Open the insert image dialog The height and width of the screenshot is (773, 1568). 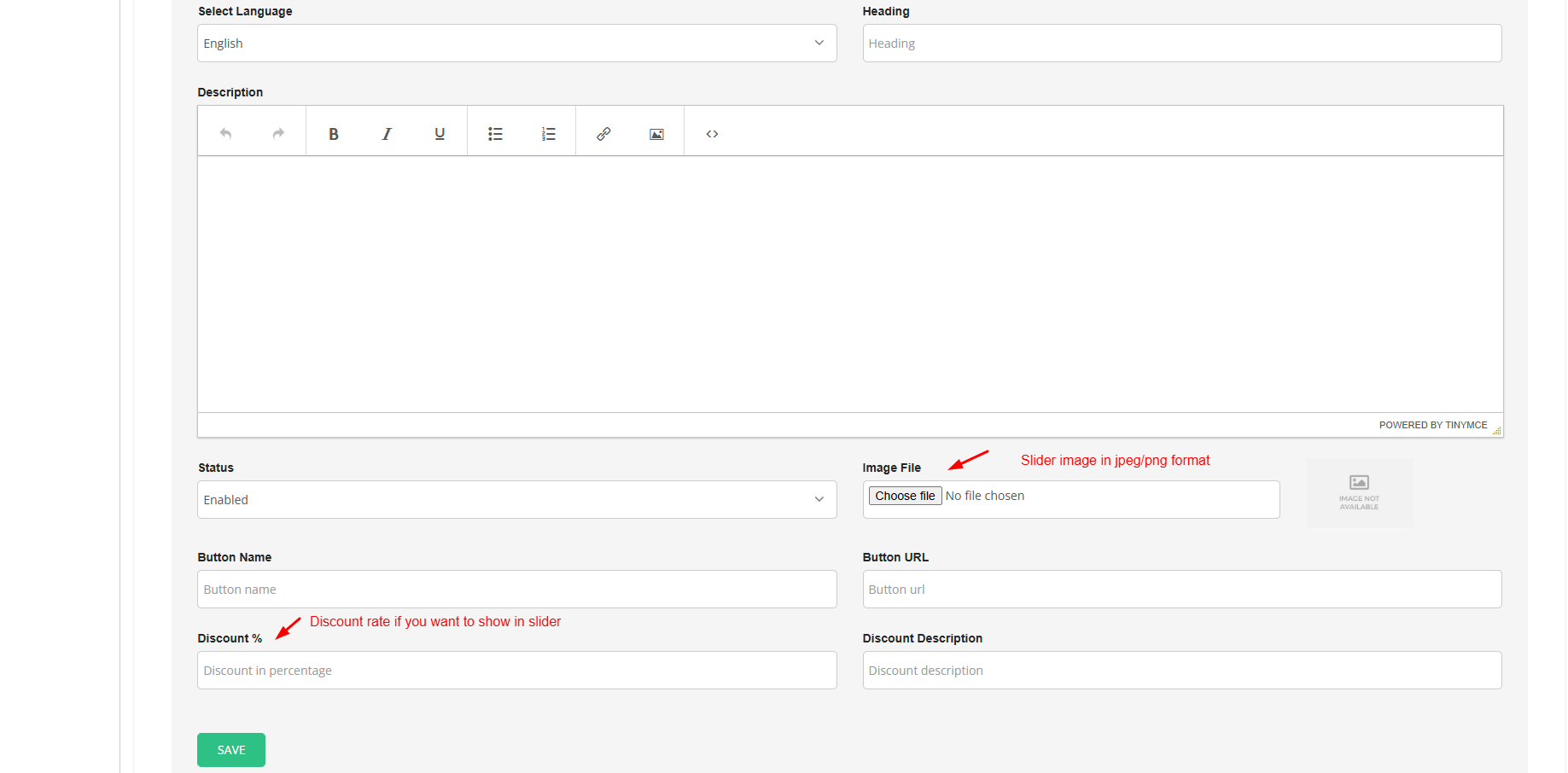pyautogui.click(x=656, y=134)
